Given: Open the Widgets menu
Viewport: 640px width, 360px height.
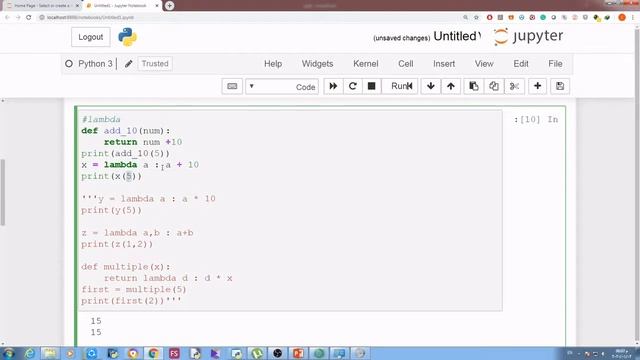Looking at the screenshot, I should pyautogui.click(x=317, y=64).
